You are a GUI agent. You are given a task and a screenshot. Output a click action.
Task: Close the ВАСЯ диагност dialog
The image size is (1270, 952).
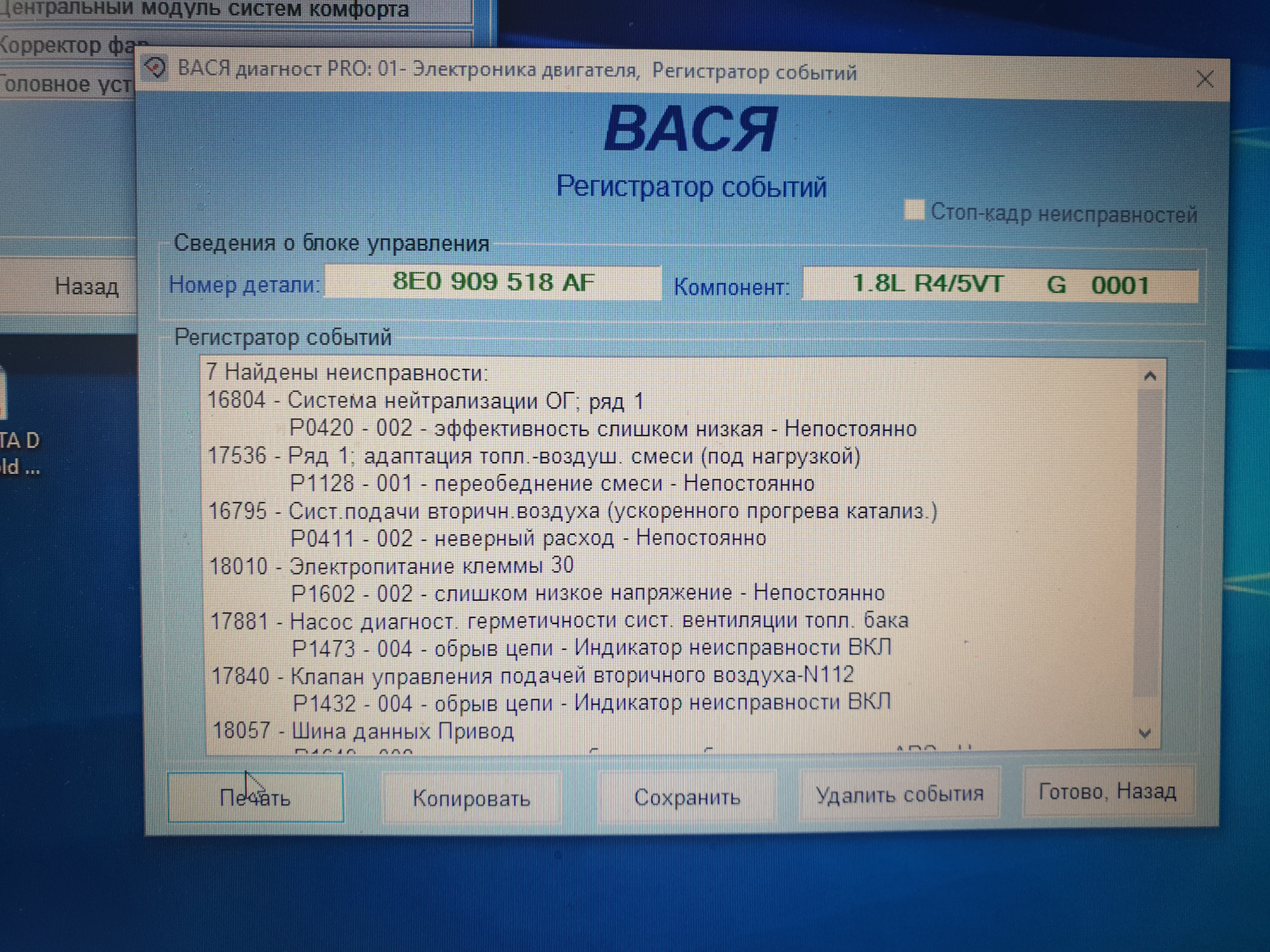1205,80
